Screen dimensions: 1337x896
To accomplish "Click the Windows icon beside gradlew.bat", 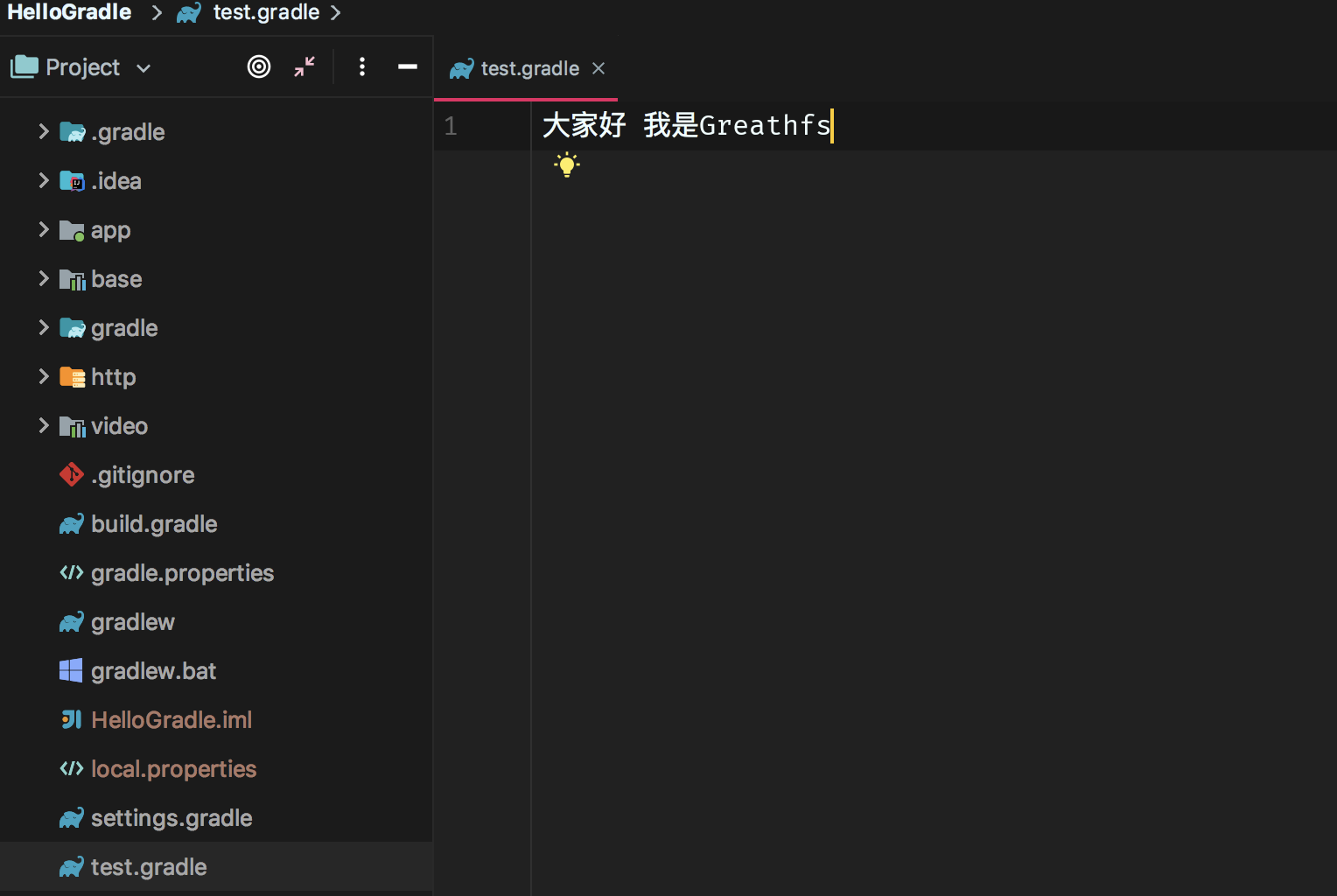I will (x=71, y=670).
